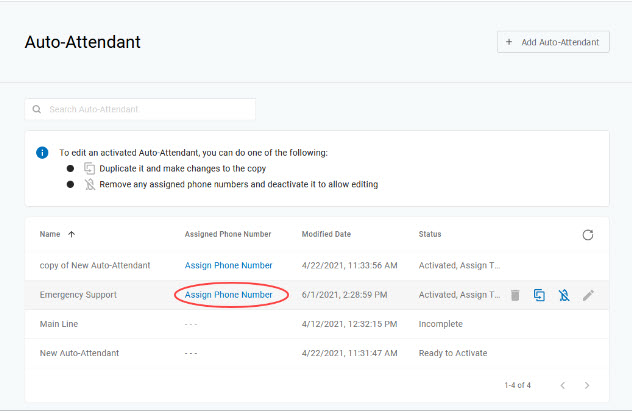632x414 pixels.
Task: Sort by Status column header
Action: coord(430,235)
